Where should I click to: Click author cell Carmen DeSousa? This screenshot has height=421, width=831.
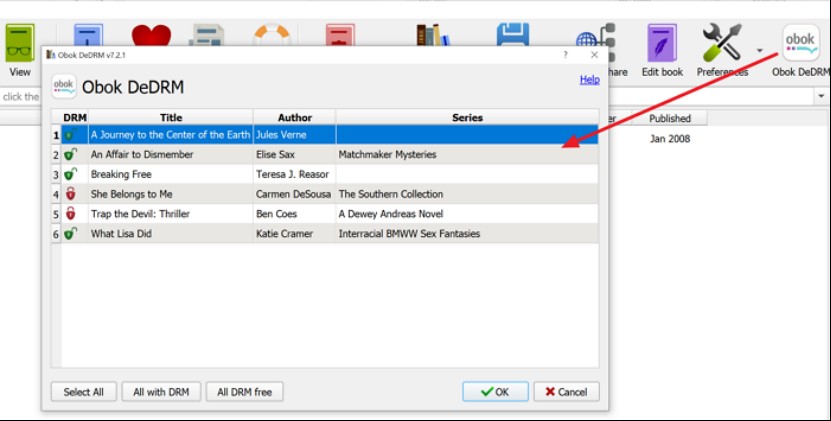pos(295,194)
